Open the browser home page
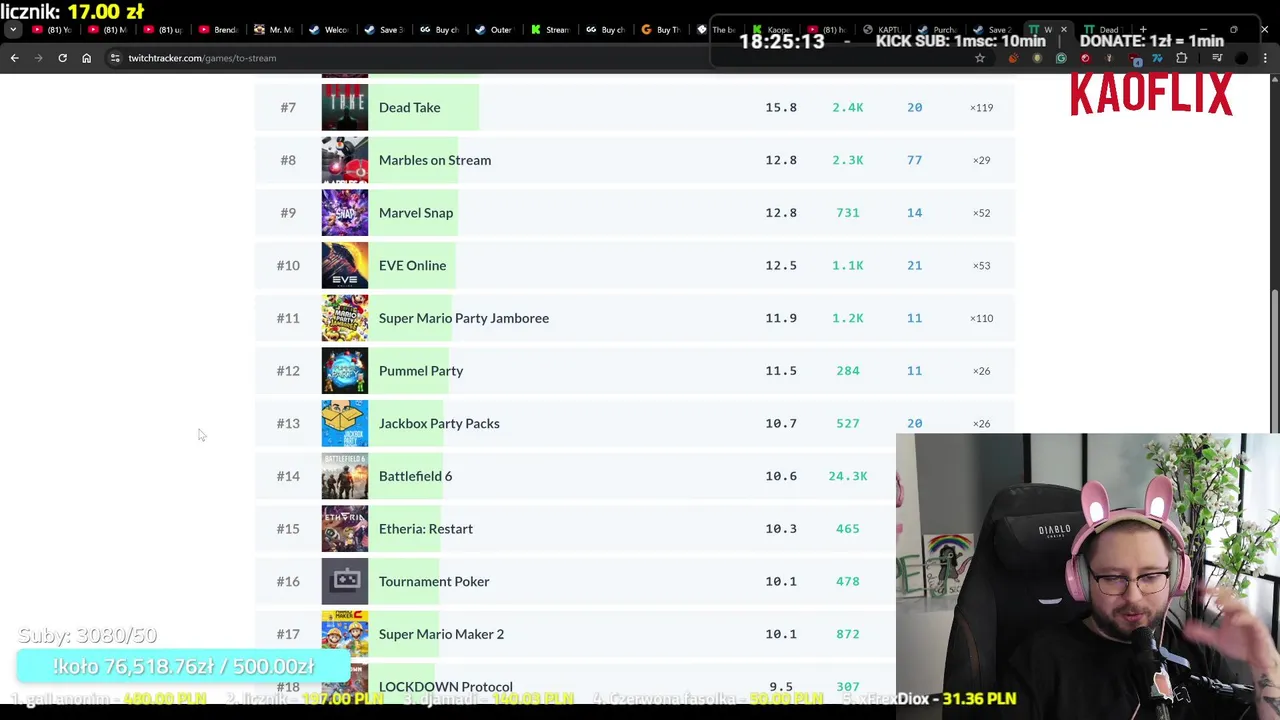 tap(86, 58)
